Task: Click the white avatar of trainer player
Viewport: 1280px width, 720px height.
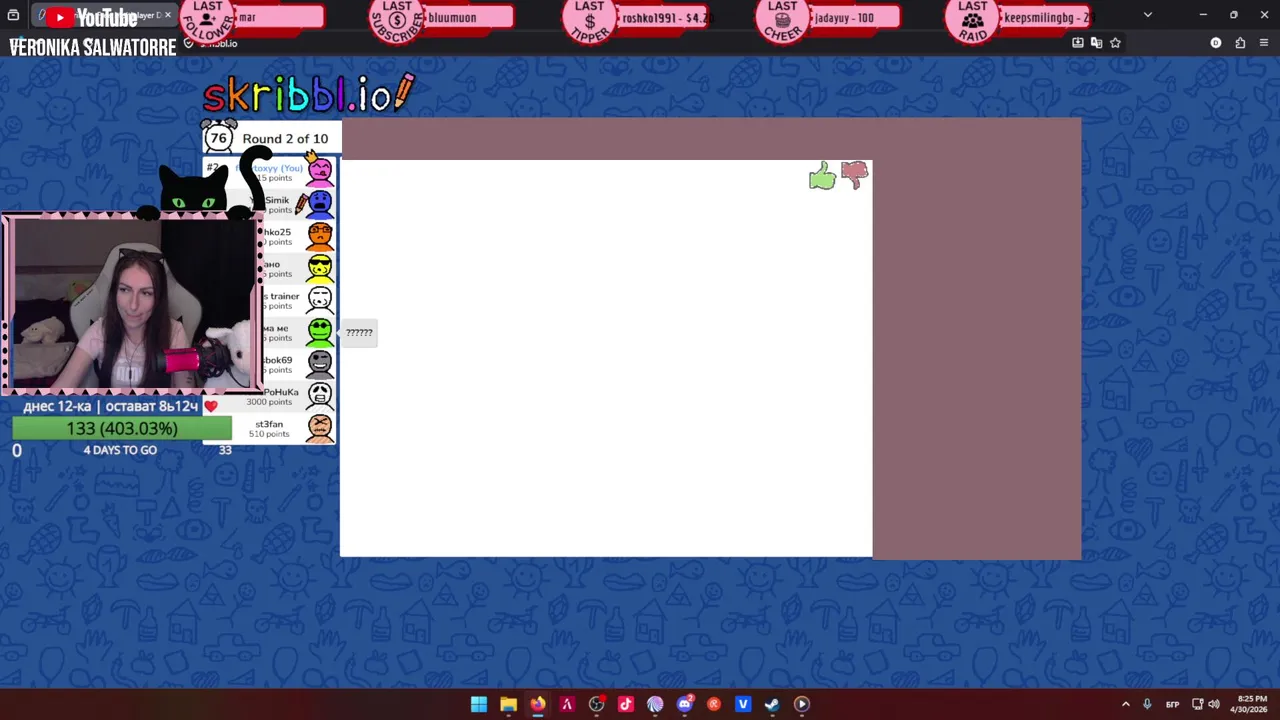Action: pyautogui.click(x=320, y=300)
